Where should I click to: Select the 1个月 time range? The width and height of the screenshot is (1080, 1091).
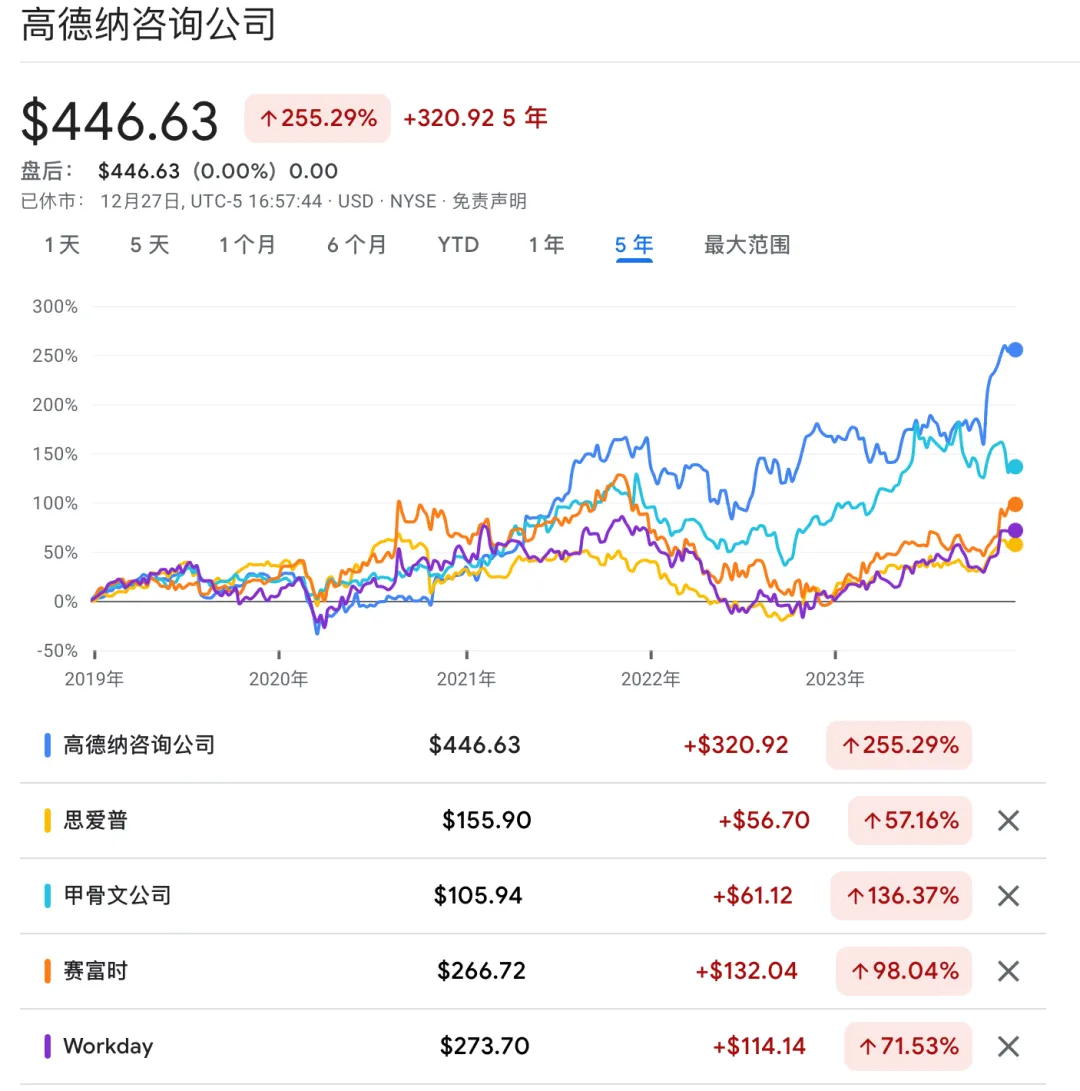pos(248,245)
